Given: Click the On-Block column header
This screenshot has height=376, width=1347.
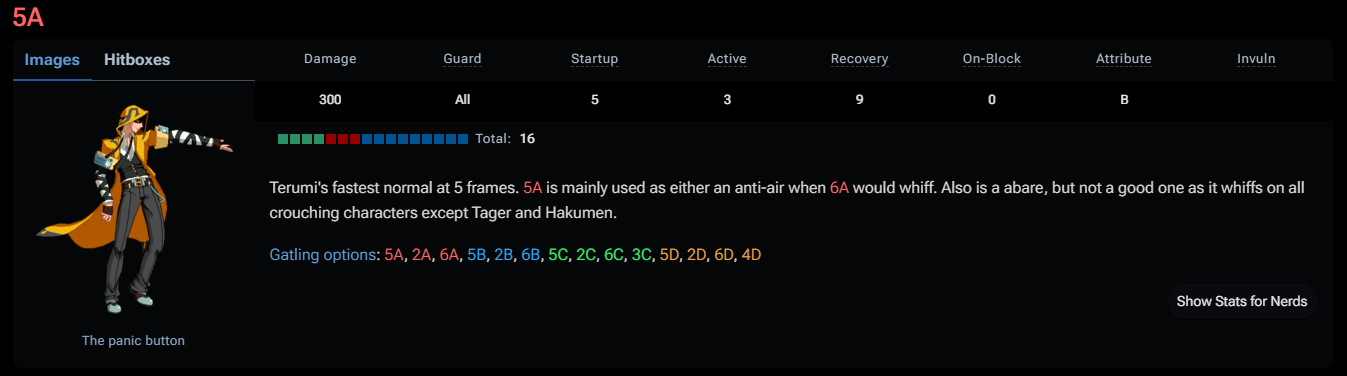Looking at the screenshot, I should (x=992, y=59).
